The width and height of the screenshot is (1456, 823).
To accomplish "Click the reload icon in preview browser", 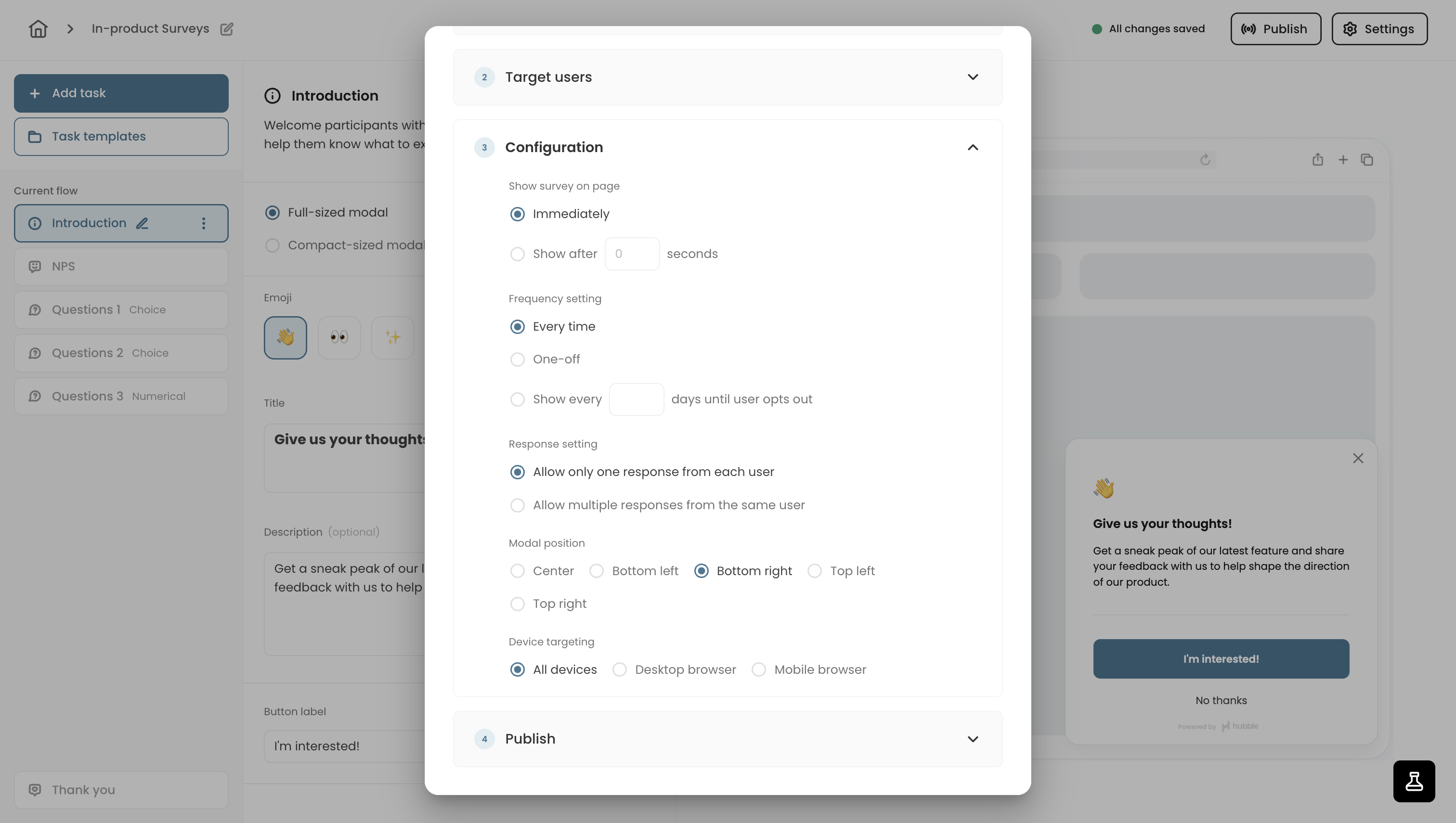I will 1205,160.
